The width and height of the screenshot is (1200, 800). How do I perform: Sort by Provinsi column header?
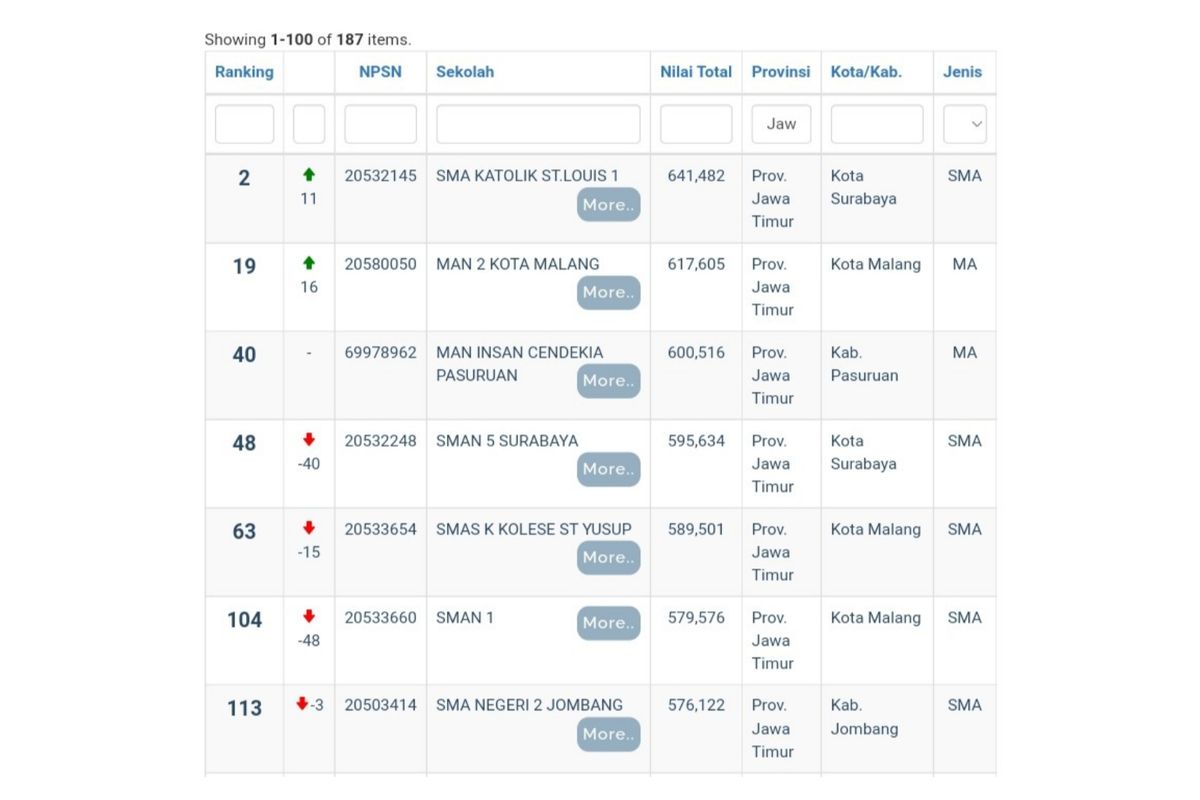click(x=781, y=72)
